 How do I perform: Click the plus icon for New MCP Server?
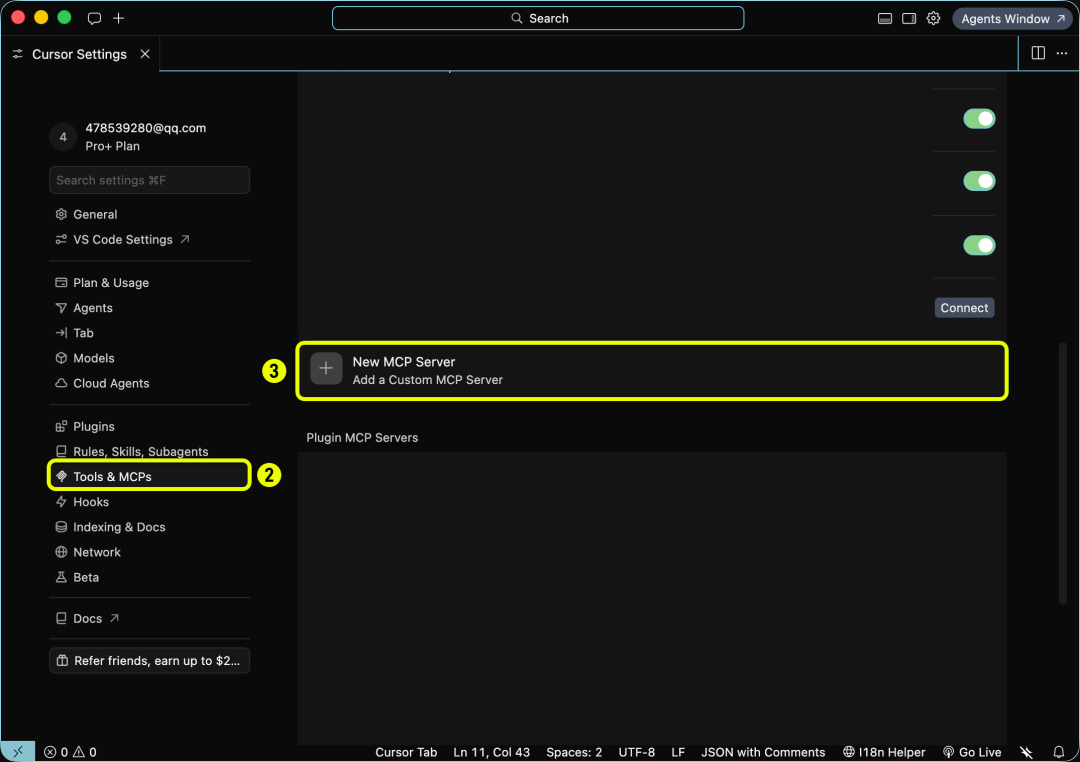click(x=326, y=369)
